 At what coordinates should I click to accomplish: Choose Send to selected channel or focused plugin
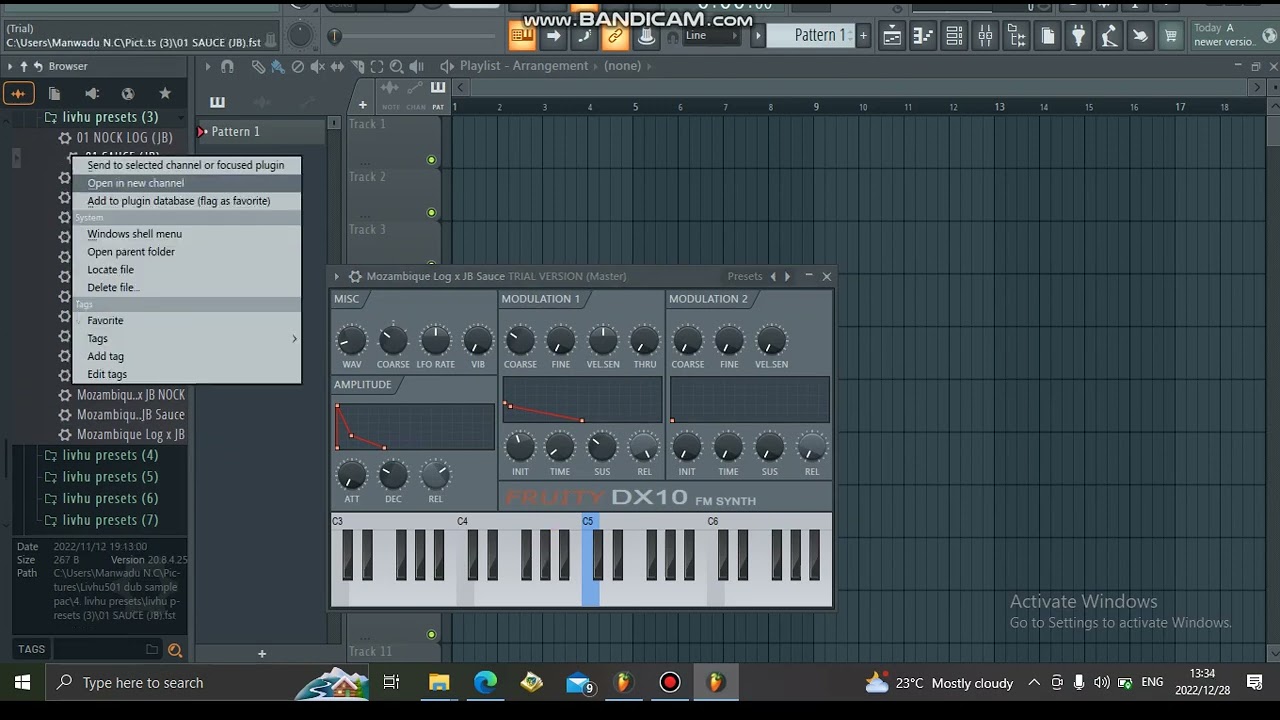[x=186, y=165]
